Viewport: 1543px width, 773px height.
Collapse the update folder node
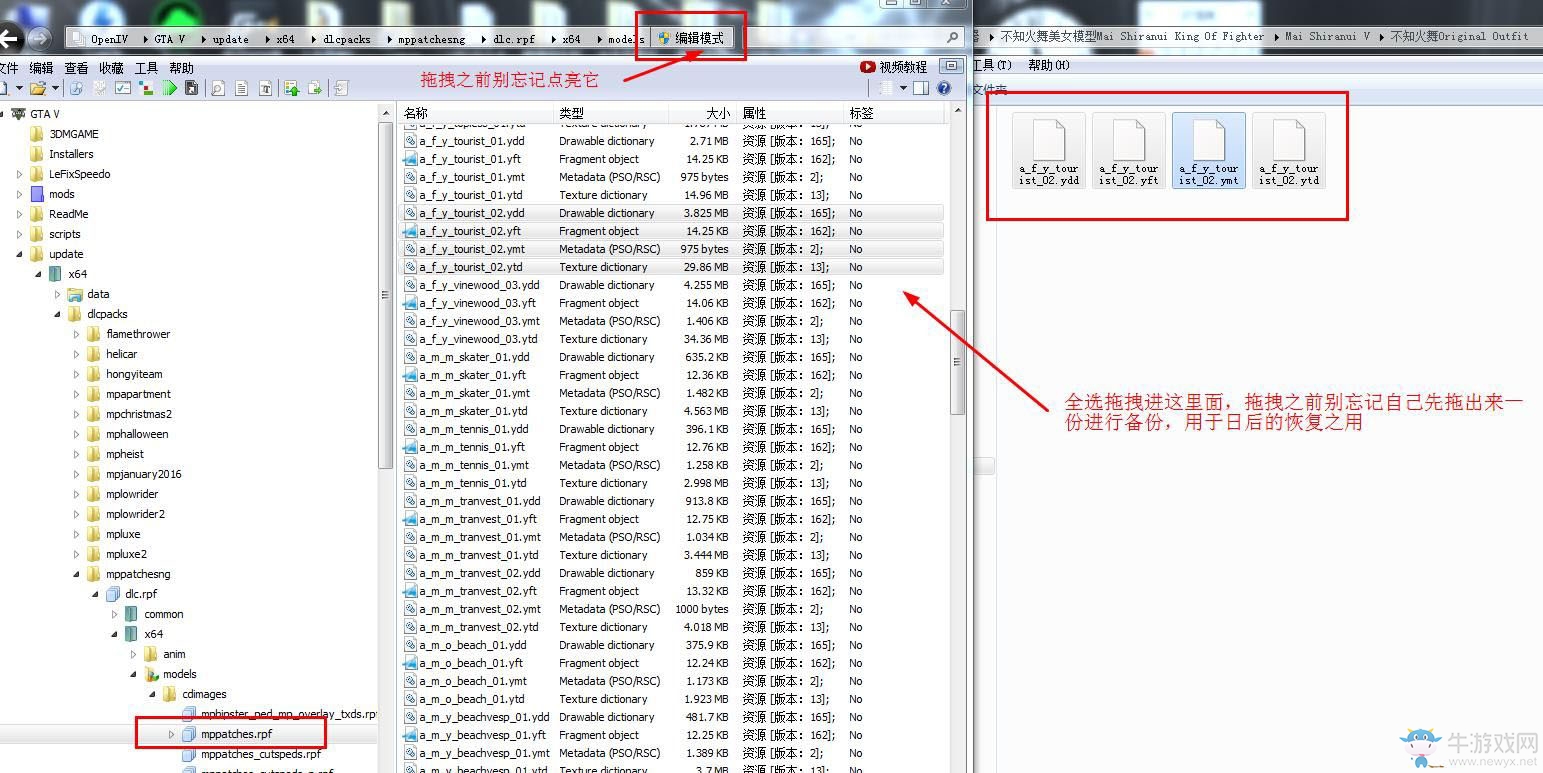20,254
